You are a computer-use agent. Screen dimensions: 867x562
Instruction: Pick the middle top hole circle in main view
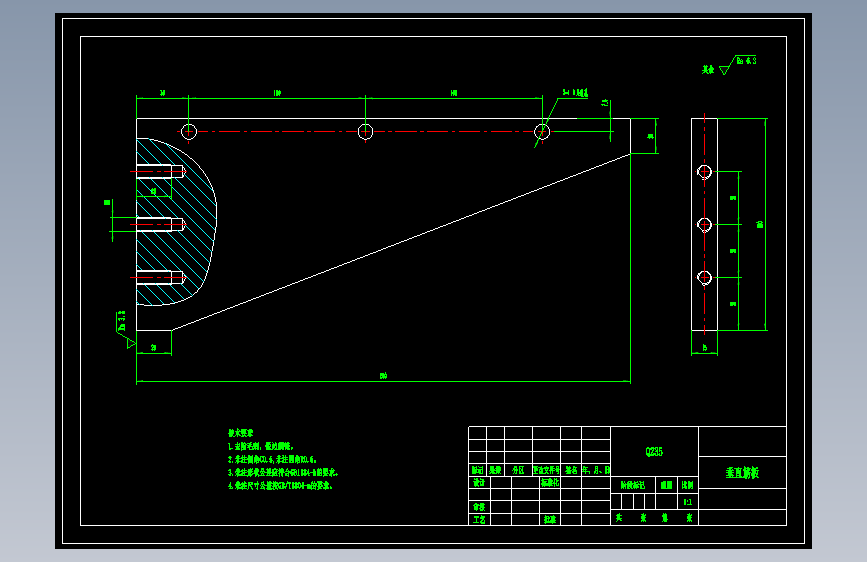pos(365,132)
